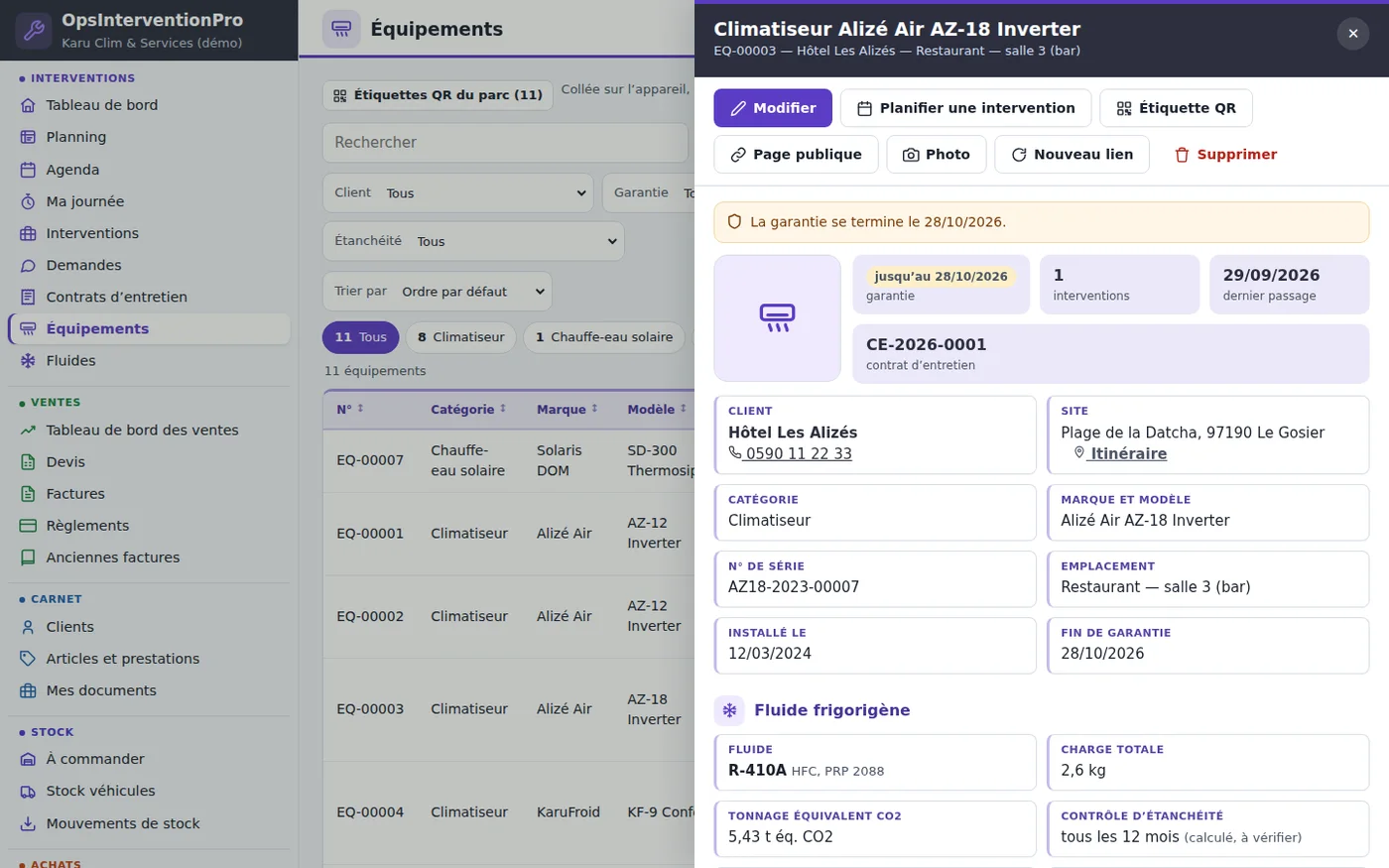The image size is (1389, 868).
Task: Filter by 8 Climatiseur tab
Action: (461, 337)
